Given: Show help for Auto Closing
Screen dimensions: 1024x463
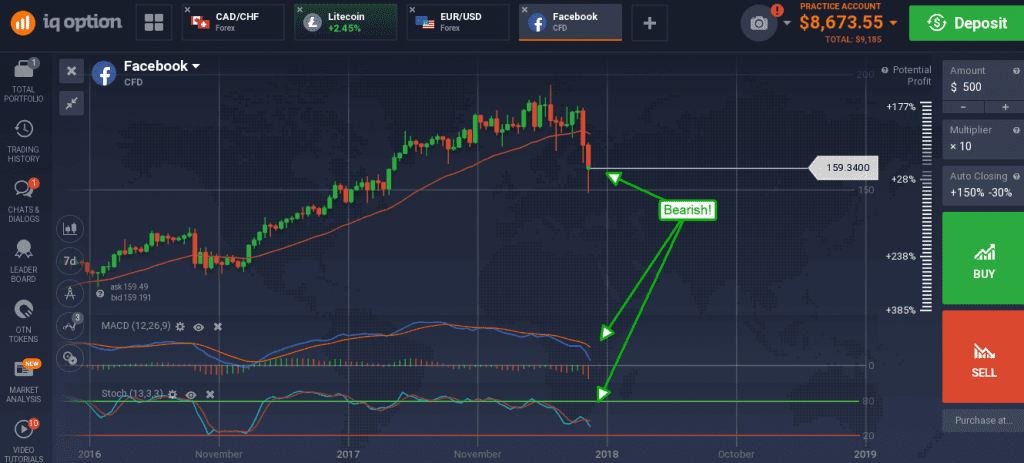Looking at the screenshot, I should coord(1016,176).
